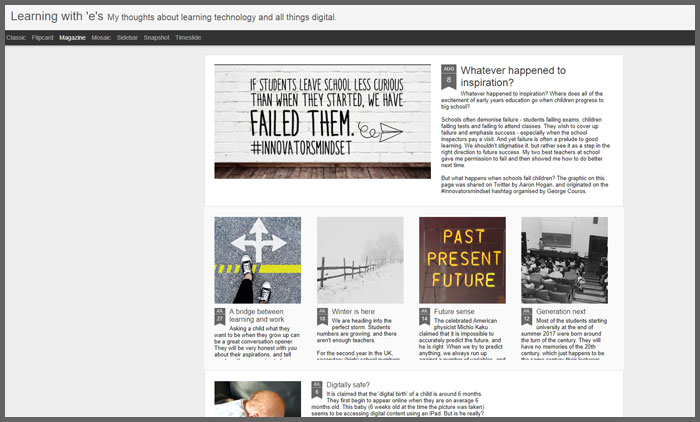Click date ribbon beside 'Future sense'
This screenshot has width=700, height=422.
(424, 317)
